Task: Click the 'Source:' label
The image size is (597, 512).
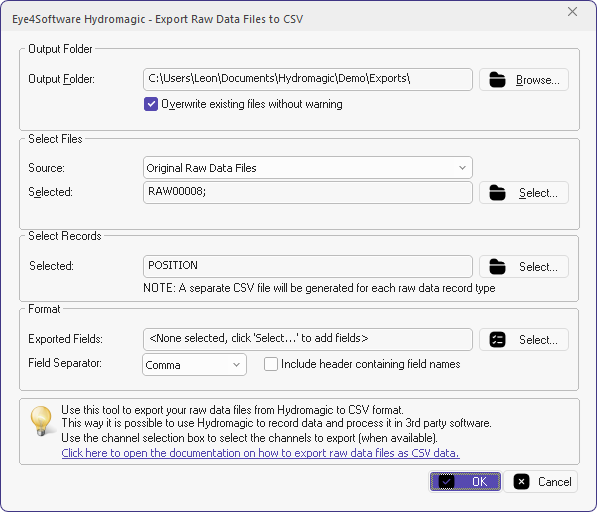Action: 46,168
